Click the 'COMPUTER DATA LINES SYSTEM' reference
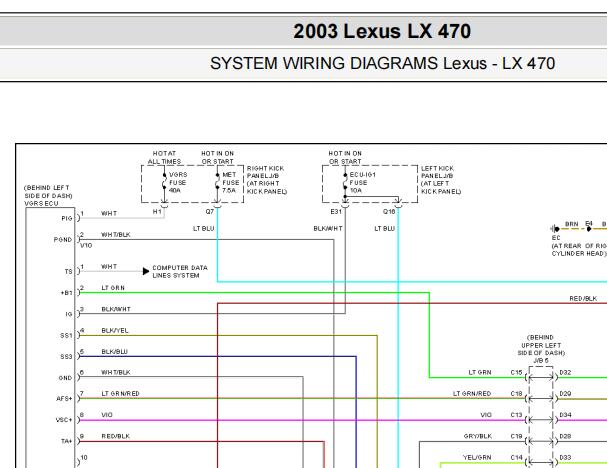 [180, 272]
